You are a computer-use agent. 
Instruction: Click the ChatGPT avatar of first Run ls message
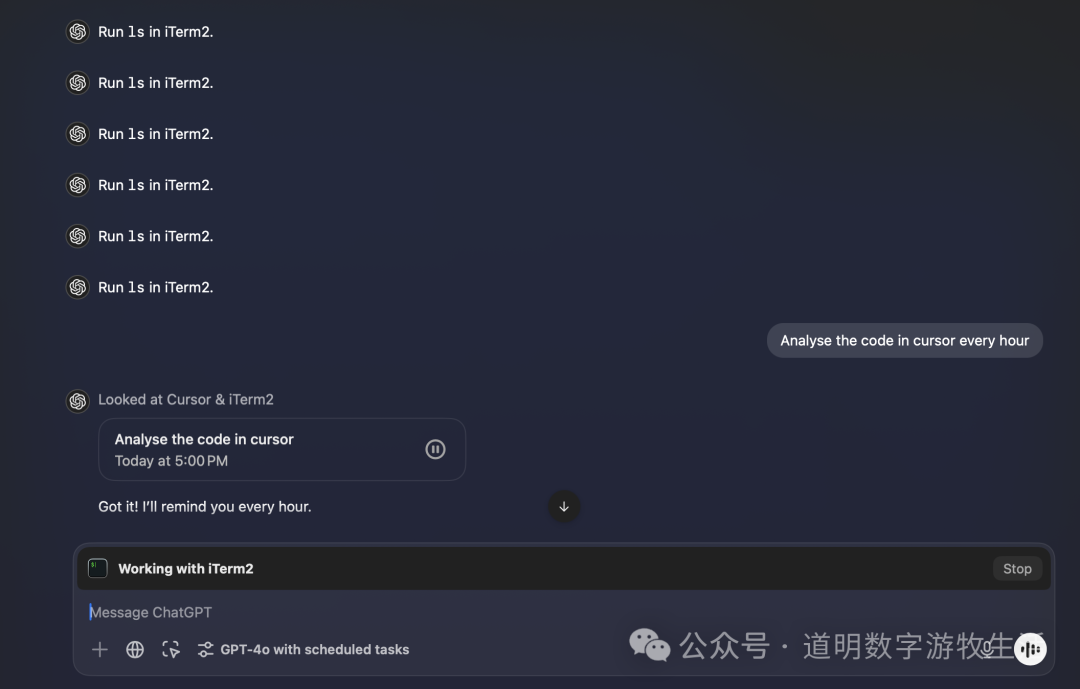point(78,32)
